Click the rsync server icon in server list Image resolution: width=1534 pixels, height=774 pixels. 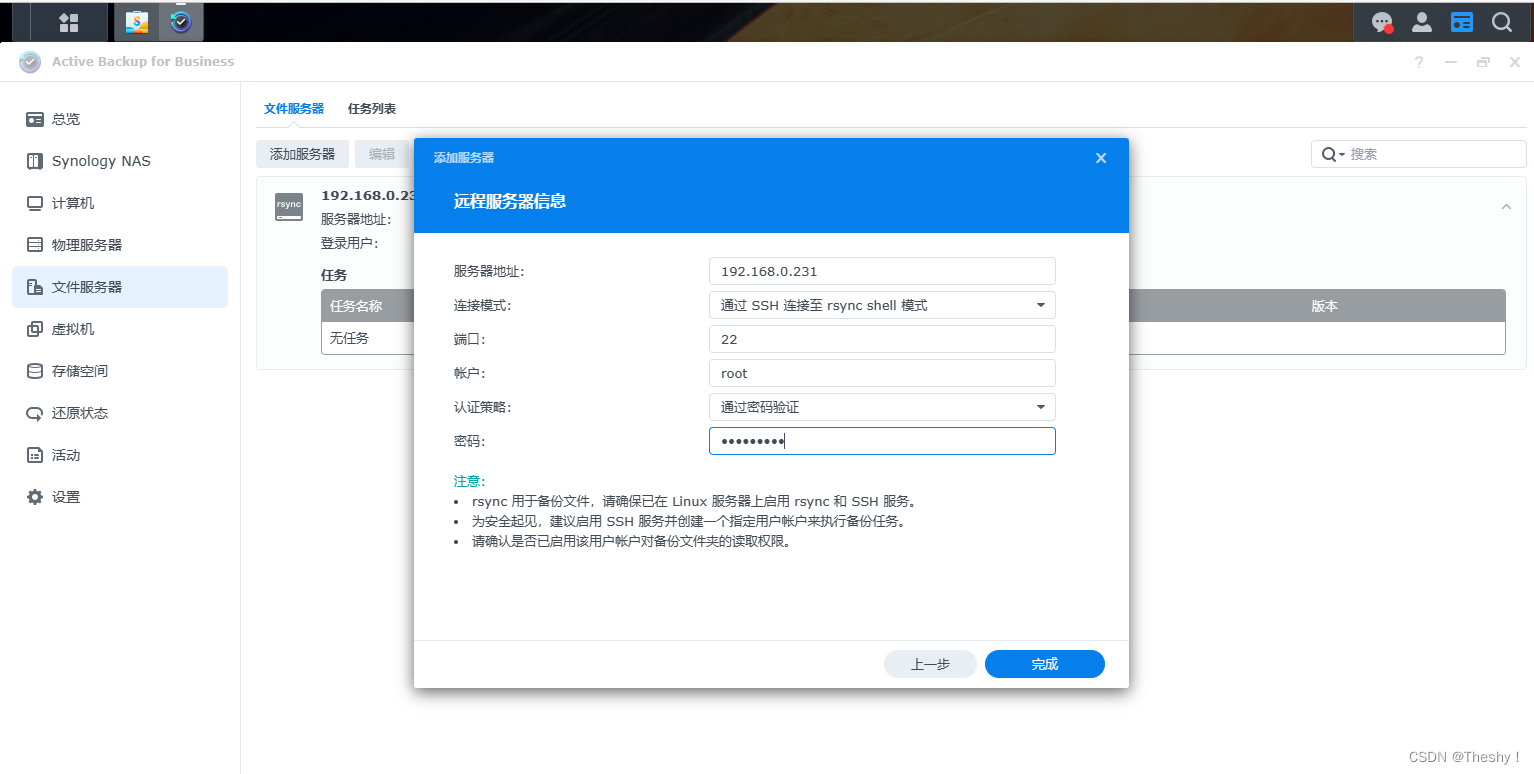288,206
